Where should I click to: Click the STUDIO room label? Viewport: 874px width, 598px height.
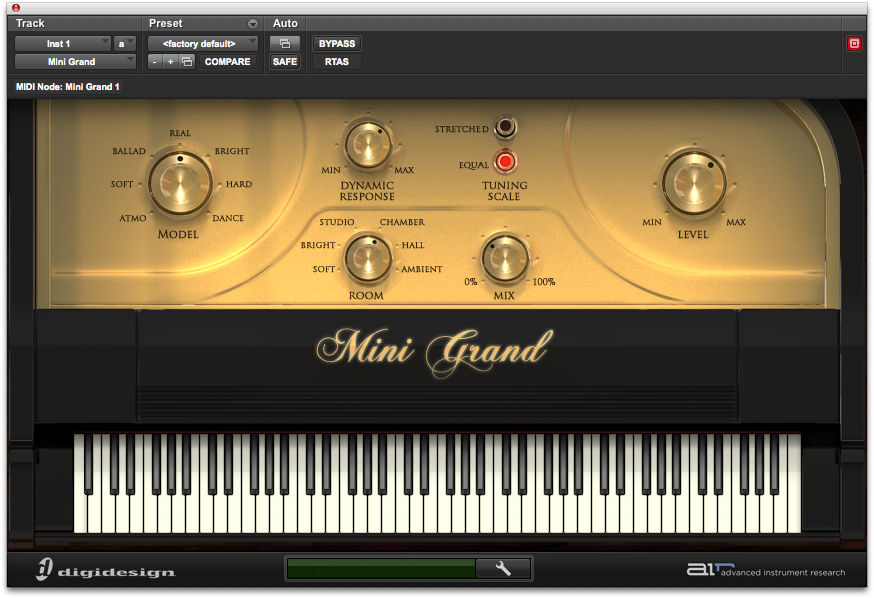click(x=337, y=222)
